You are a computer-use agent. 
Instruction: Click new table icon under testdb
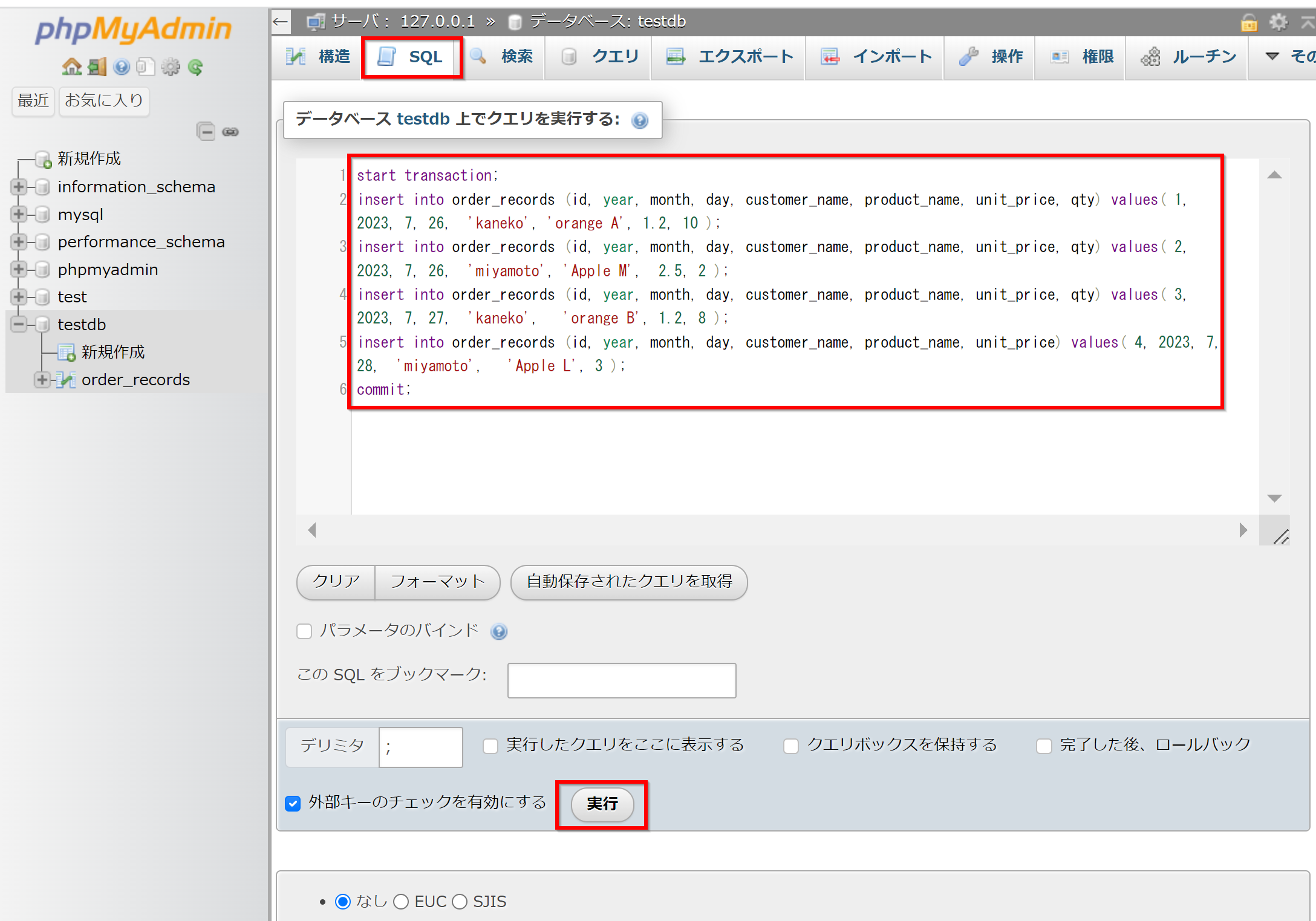pyautogui.click(x=66, y=352)
